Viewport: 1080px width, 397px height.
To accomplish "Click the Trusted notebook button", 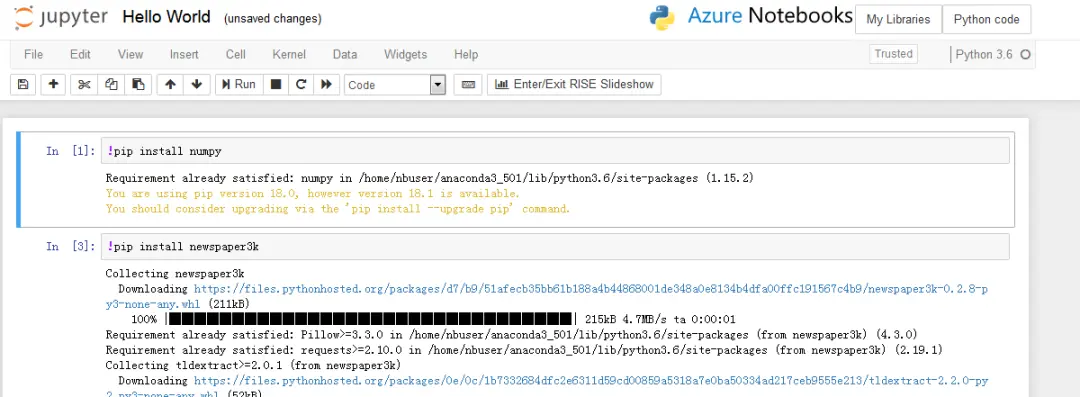I will tap(893, 54).
